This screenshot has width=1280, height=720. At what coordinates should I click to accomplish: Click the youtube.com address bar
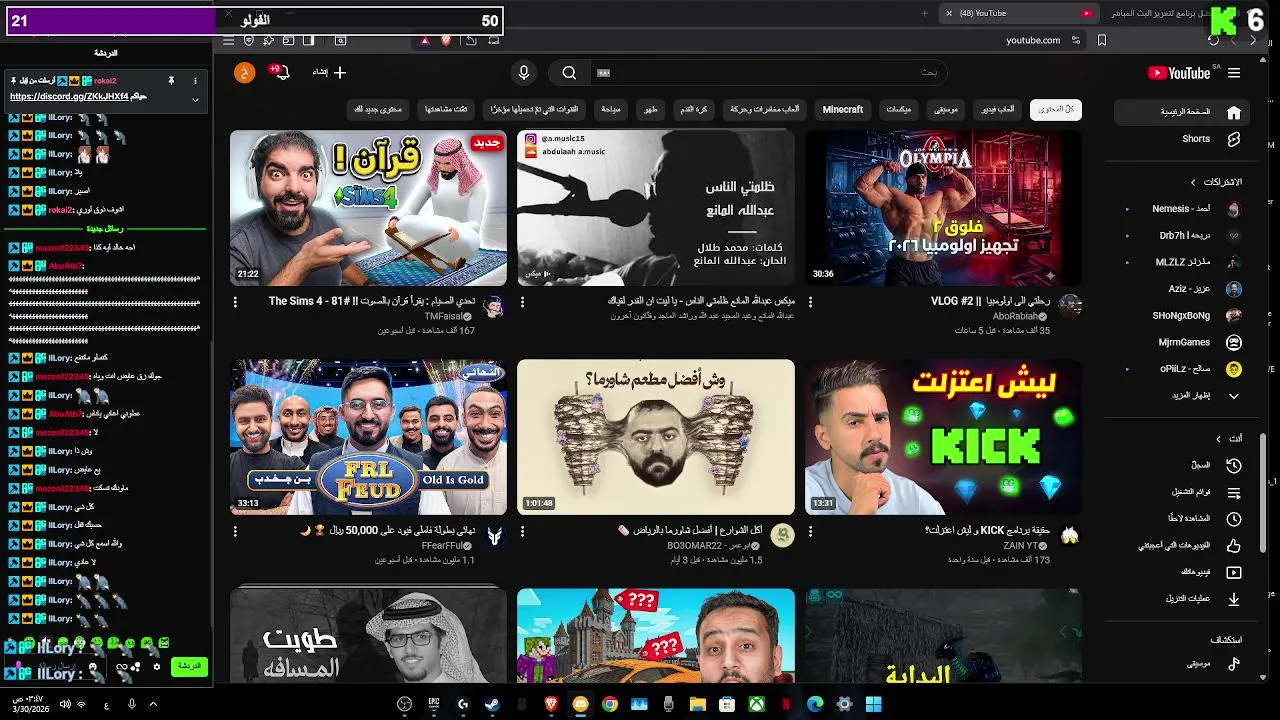[x=1032, y=40]
